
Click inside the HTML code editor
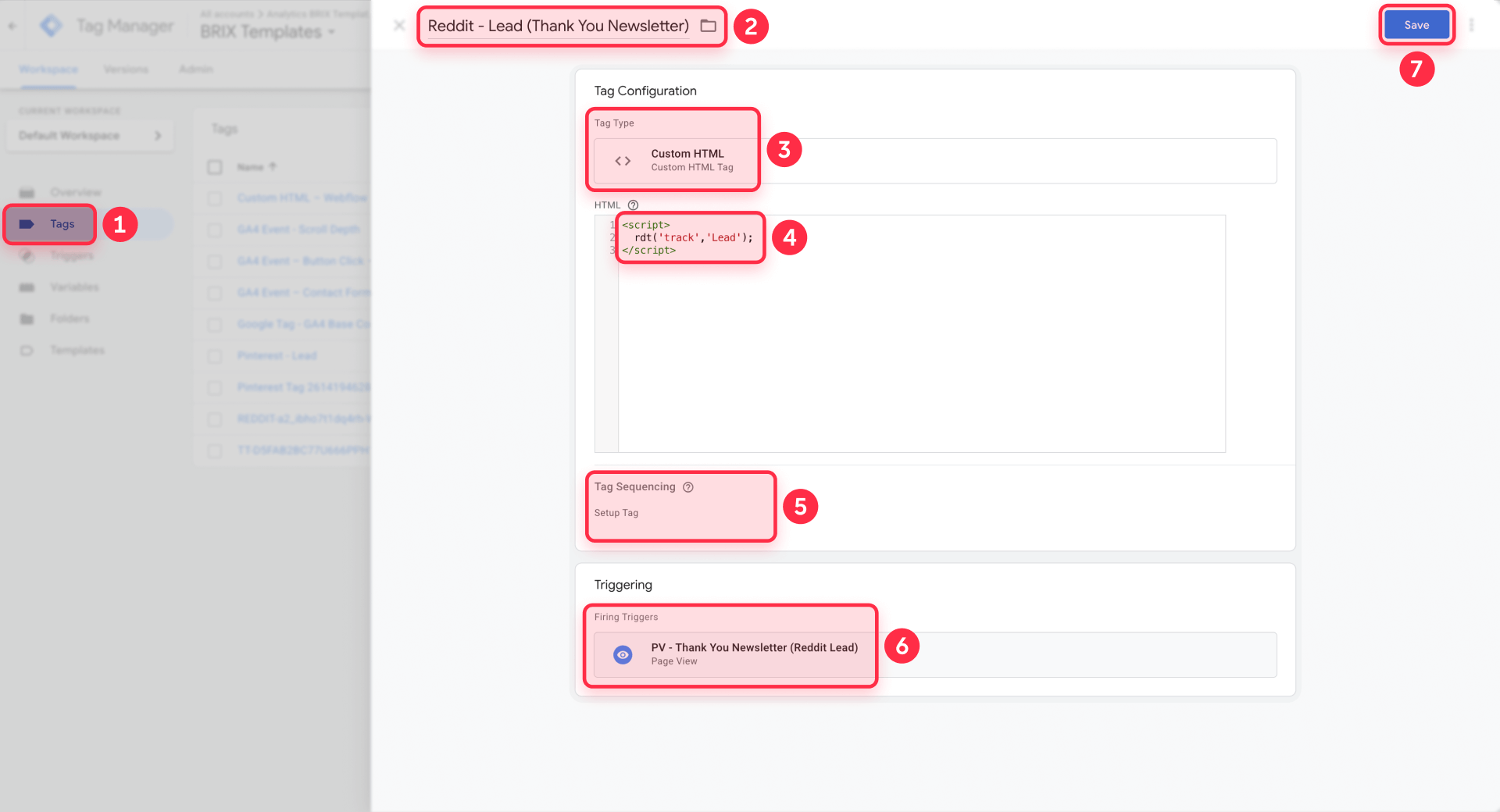tap(921, 333)
